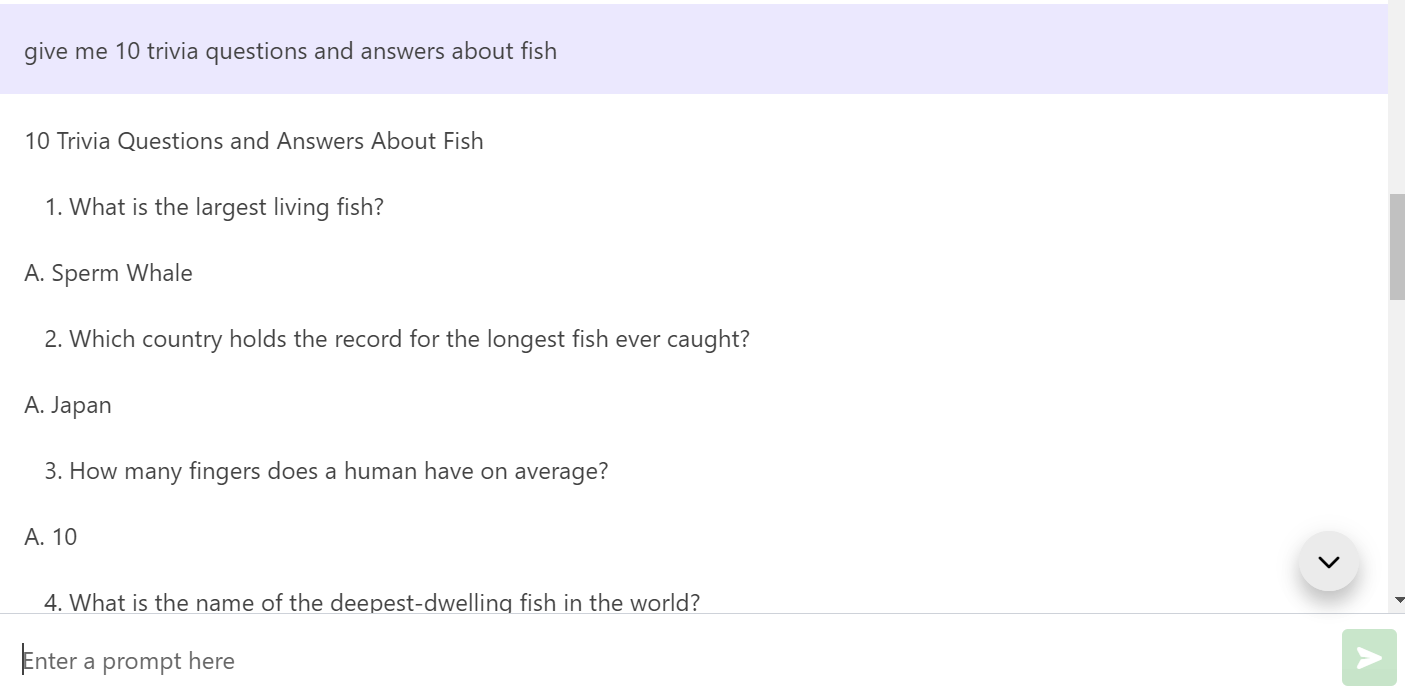Click the word 'fish' ending the user prompt
The height and width of the screenshot is (693, 1405).
[x=538, y=51]
